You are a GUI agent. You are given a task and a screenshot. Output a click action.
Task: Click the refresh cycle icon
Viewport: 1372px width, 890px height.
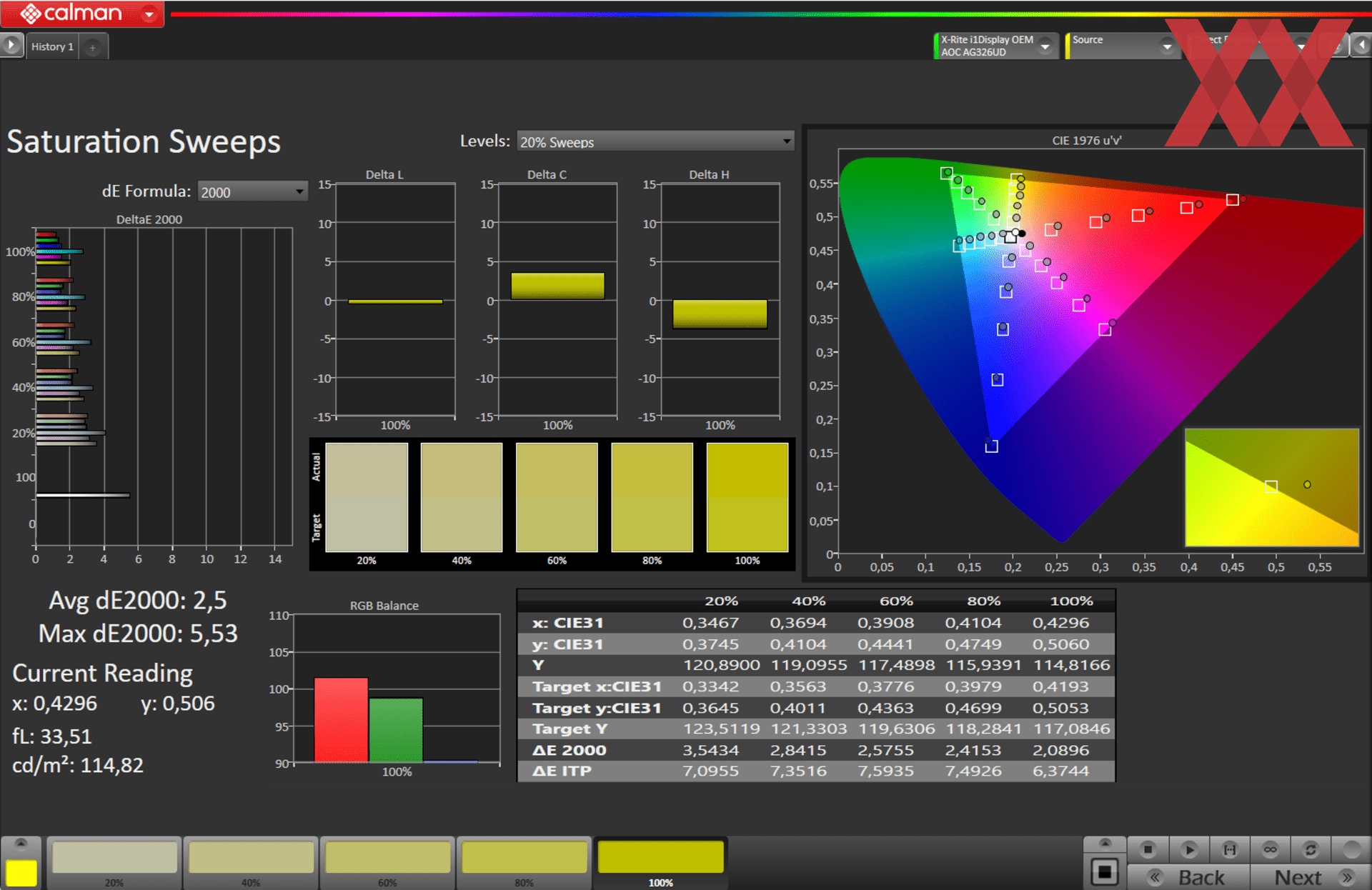1311,849
